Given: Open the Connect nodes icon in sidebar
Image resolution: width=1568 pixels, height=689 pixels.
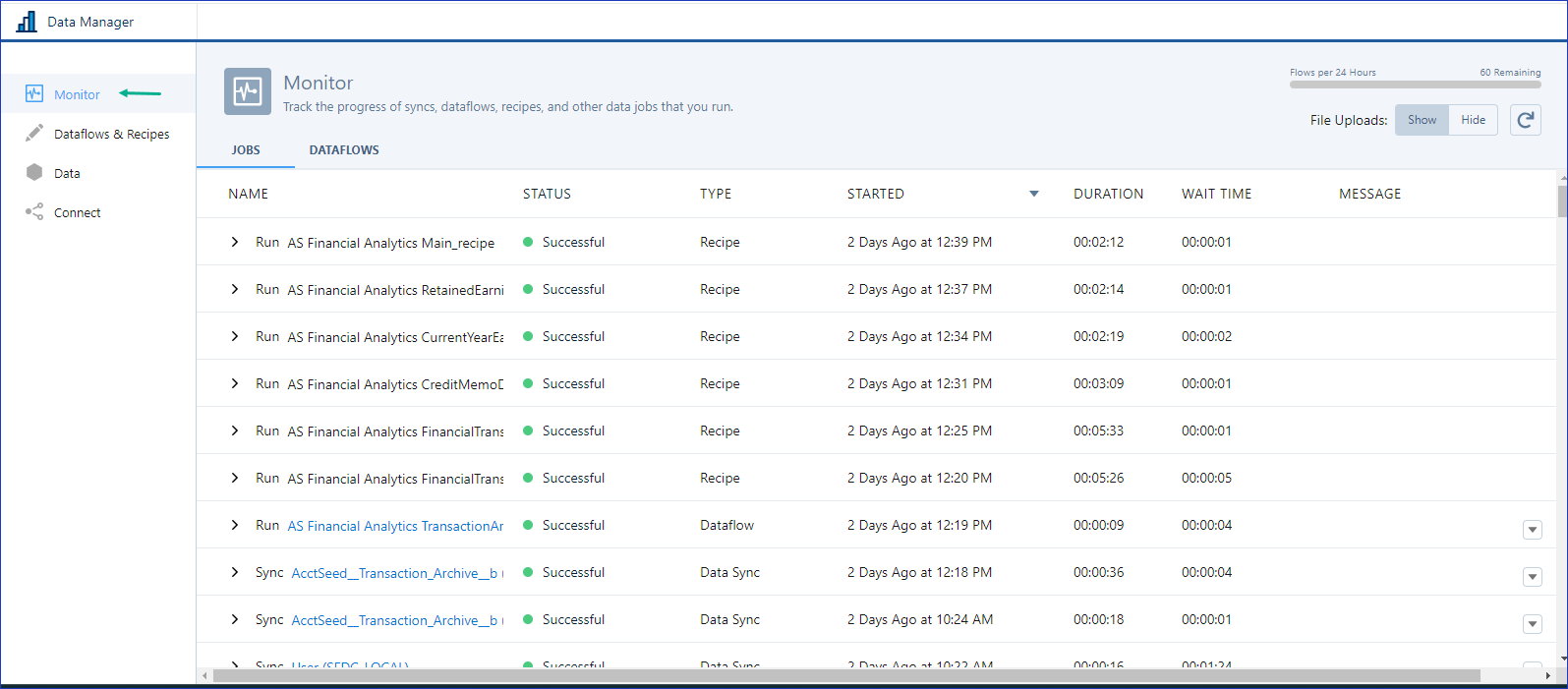Looking at the screenshot, I should (x=34, y=211).
